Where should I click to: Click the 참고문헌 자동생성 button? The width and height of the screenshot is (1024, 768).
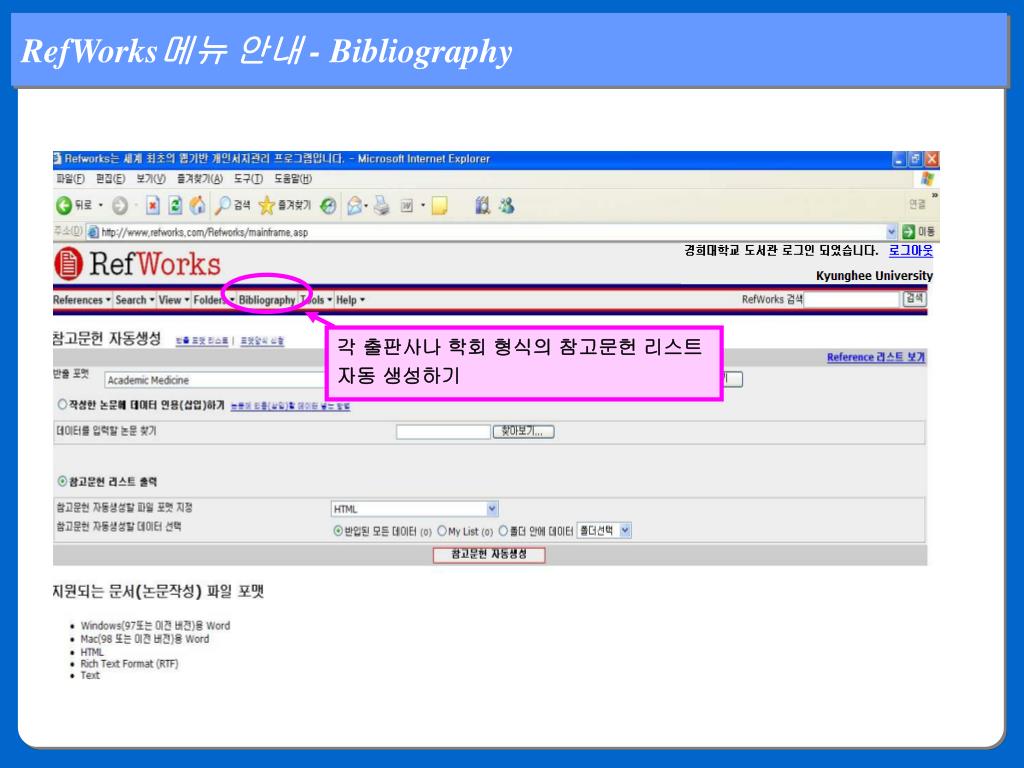point(489,554)
